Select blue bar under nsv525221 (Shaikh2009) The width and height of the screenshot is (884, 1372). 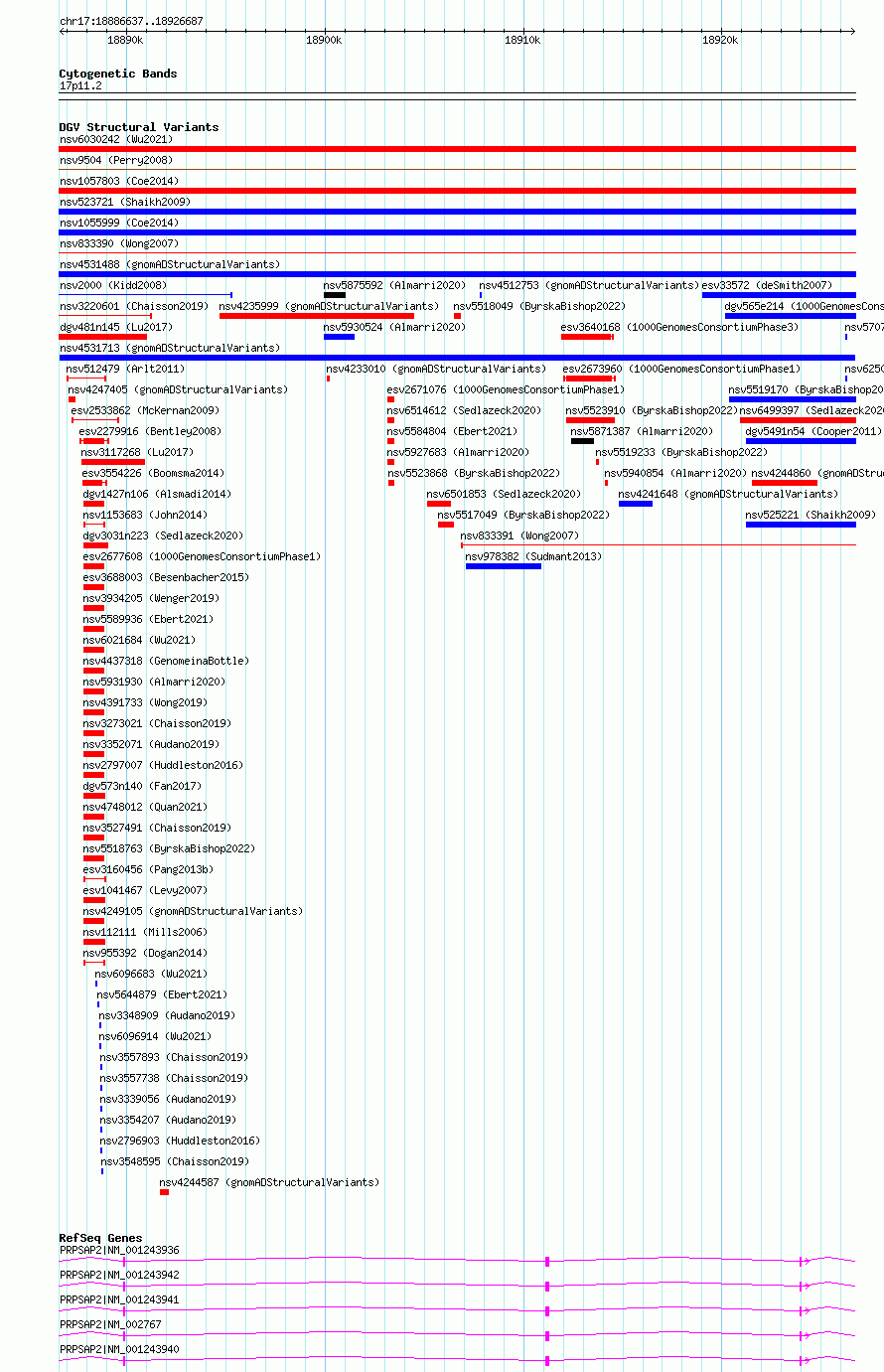pos(801,525)
